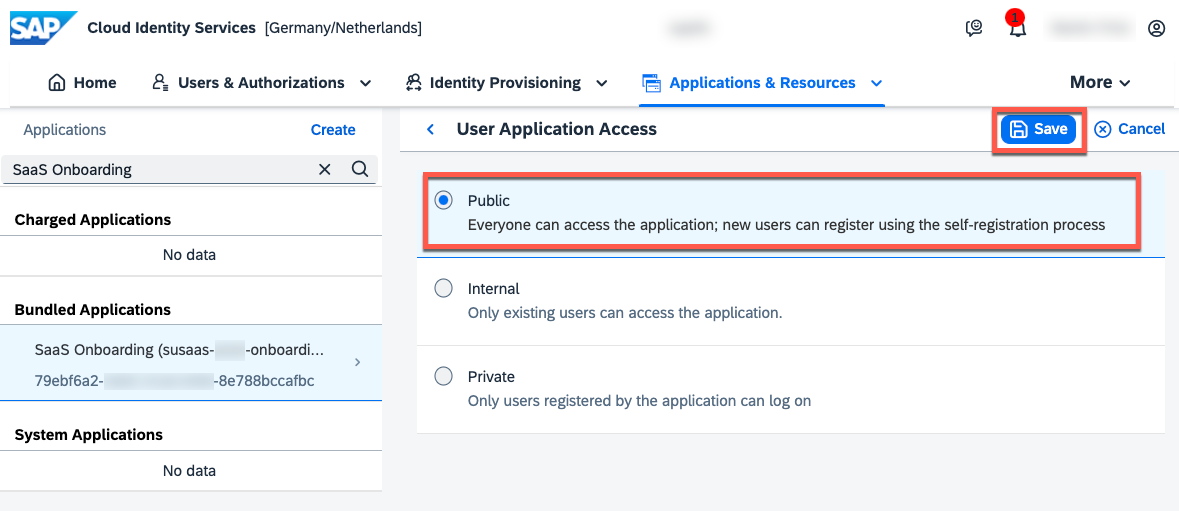The image size is (1179, 511).
Task: Click the circled X Cancel icon
Action: pos(1102,129)
